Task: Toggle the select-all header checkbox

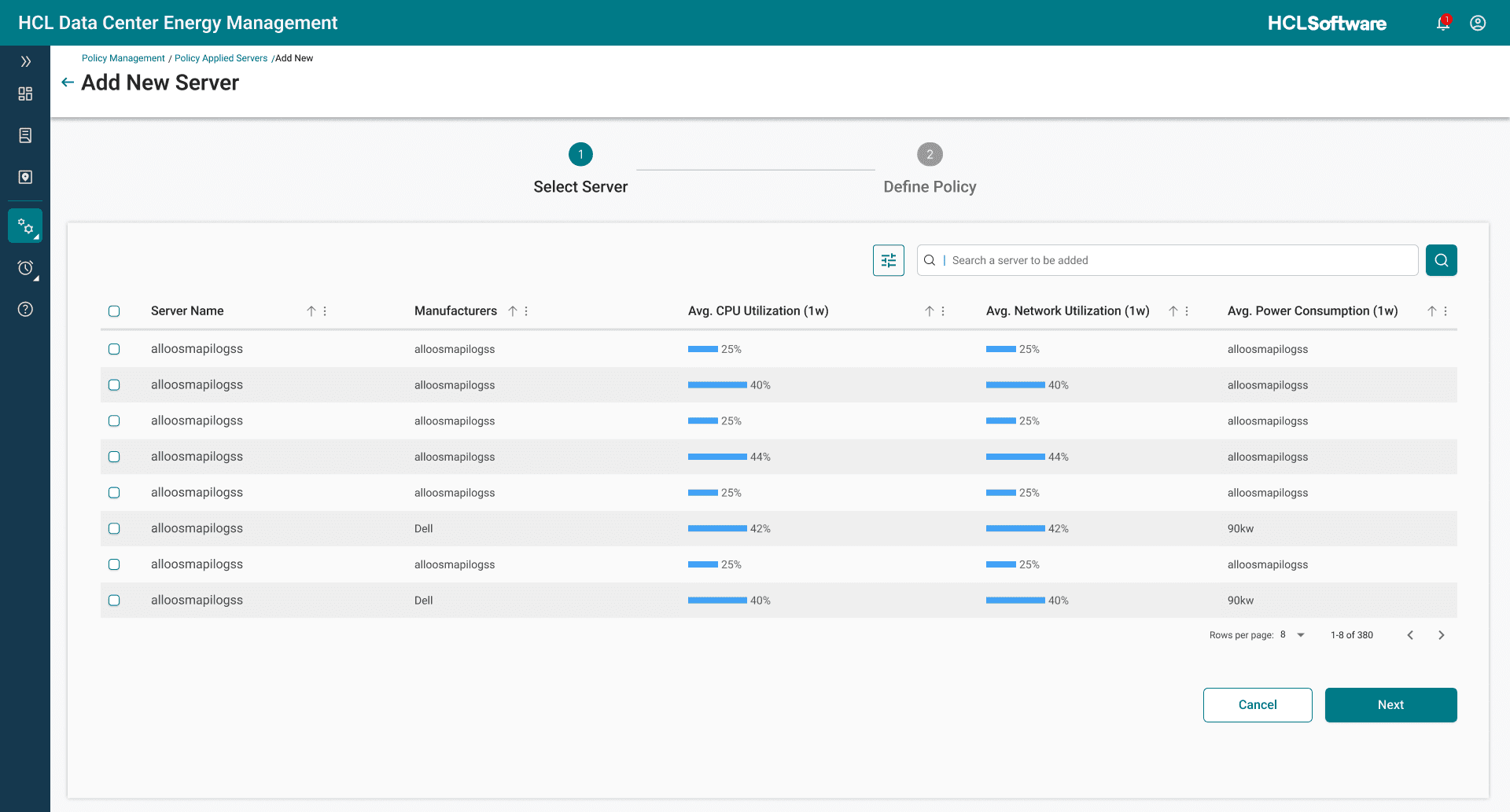Action: click(114, 311)
